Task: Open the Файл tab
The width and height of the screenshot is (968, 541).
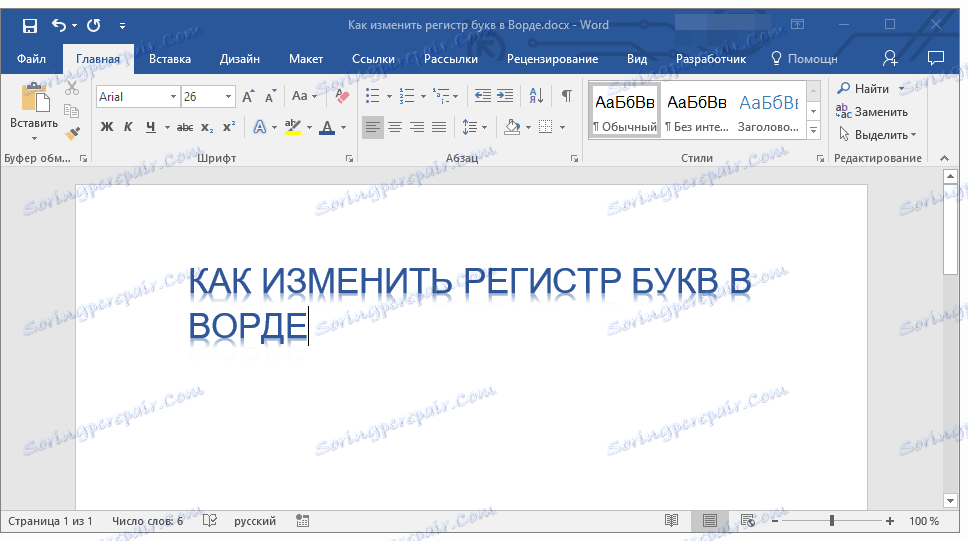Action: pos(31,59)
